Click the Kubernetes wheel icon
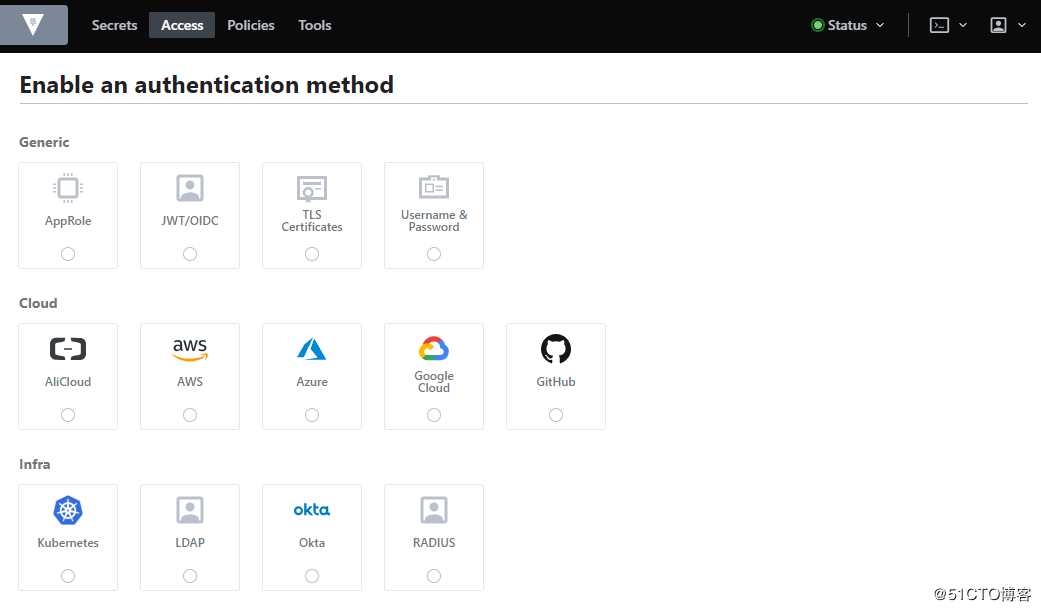This screenshot has height=611, width=1041. [68, 510]
